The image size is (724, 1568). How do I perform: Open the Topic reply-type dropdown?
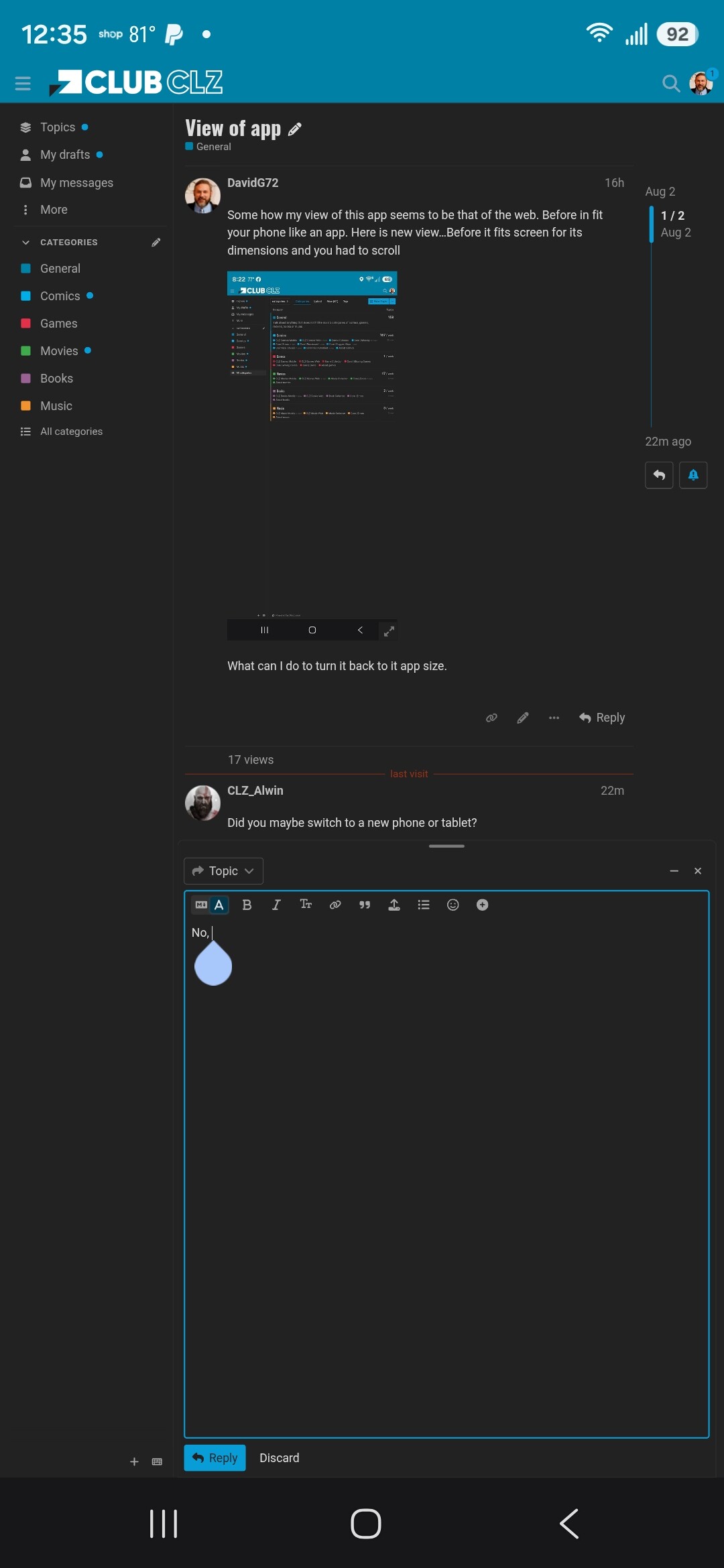click(x=223, y=870)
